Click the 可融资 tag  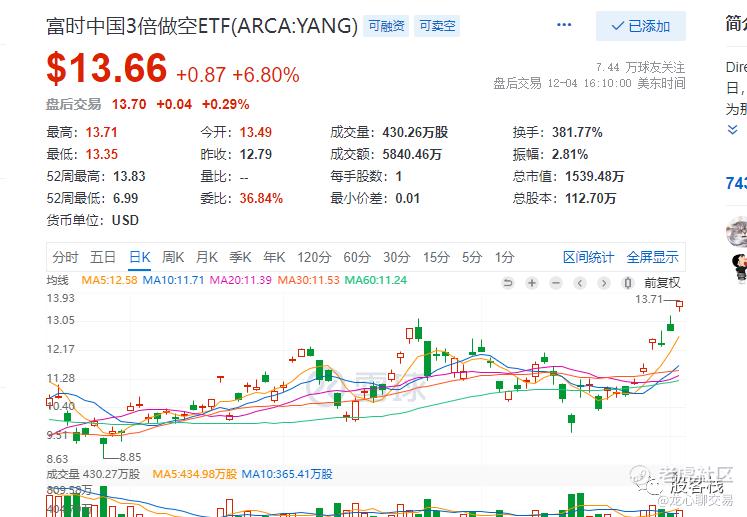[386, 26]
